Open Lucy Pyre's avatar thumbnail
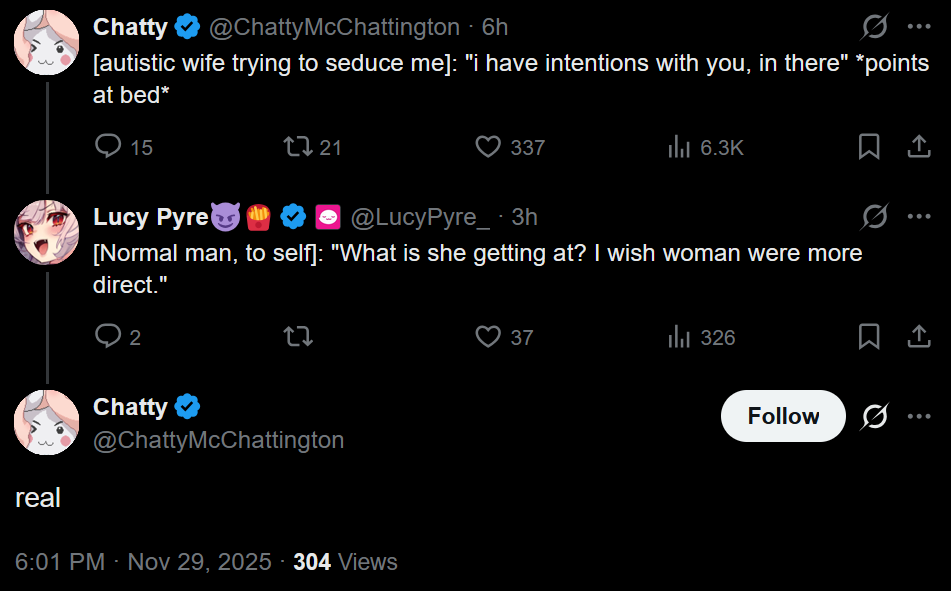 point(46,233)
